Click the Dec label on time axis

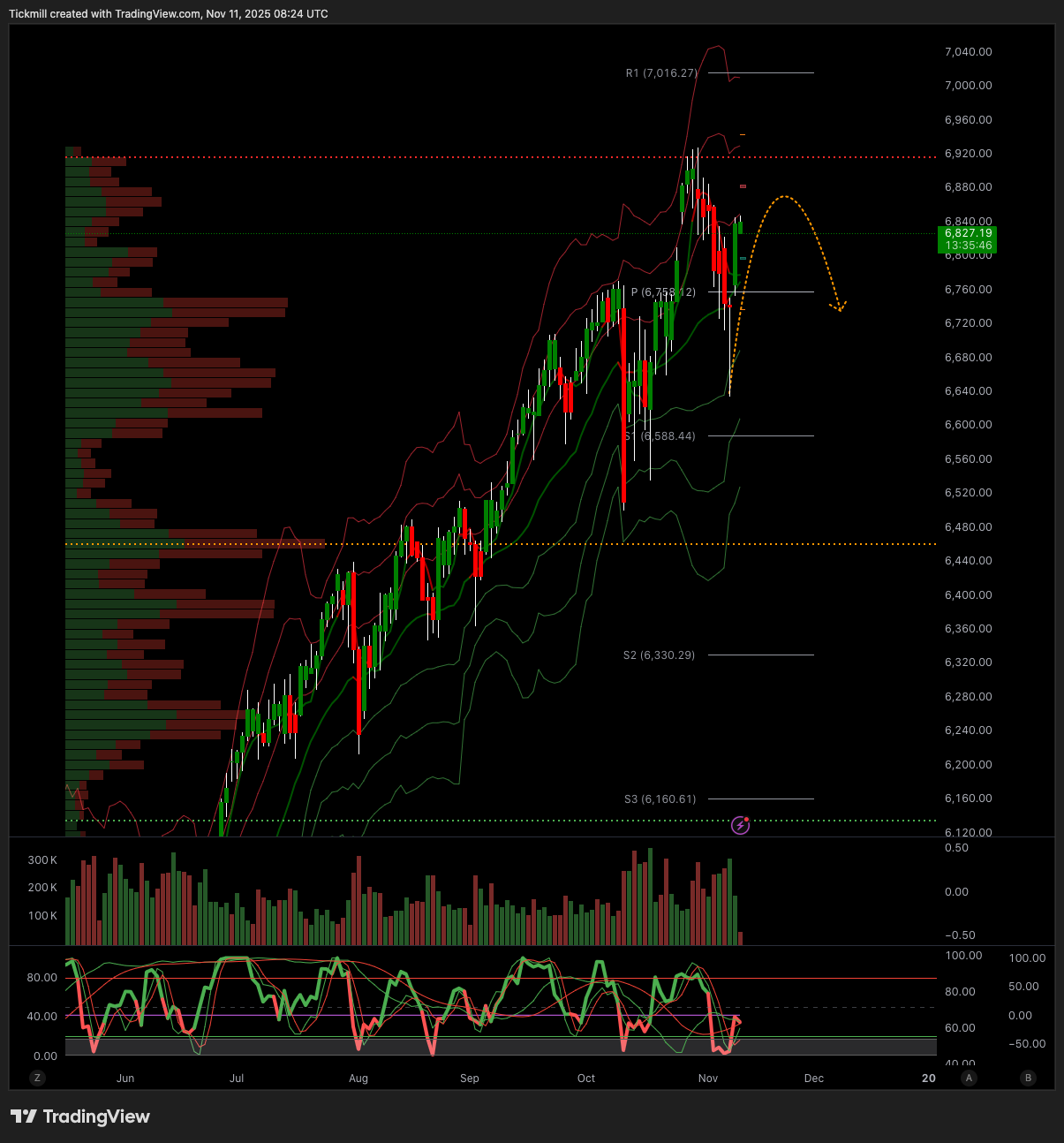tap(813, 1079)
